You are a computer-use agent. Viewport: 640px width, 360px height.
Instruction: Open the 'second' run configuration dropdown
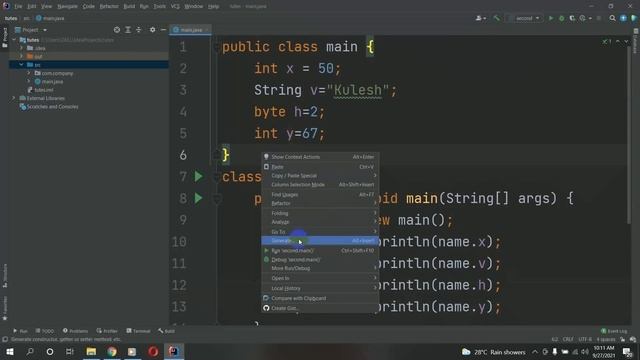tap(525, 18)
